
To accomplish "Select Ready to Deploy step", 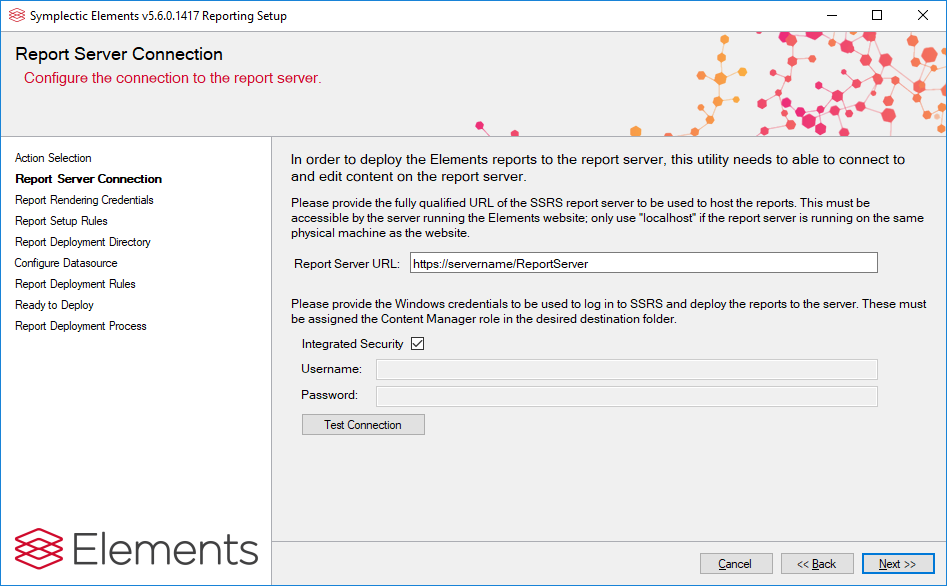I will coord(54,305).
